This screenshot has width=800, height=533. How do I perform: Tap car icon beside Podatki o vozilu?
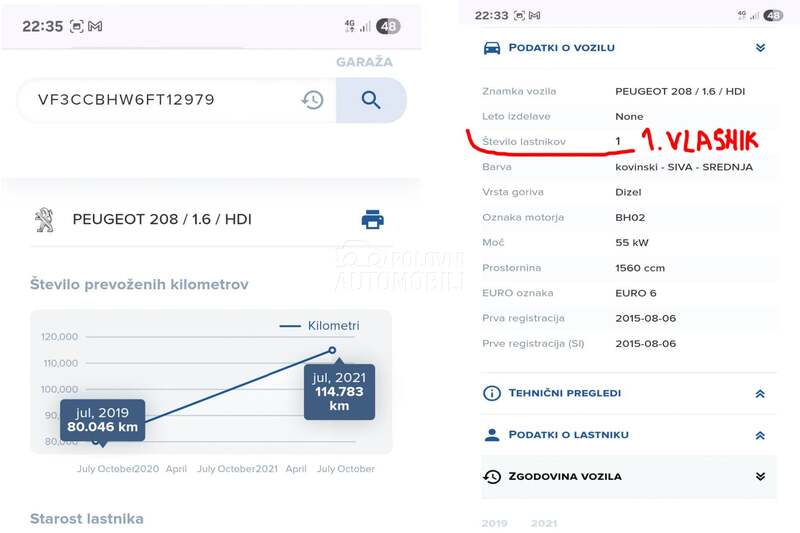[x=492, y=48]
